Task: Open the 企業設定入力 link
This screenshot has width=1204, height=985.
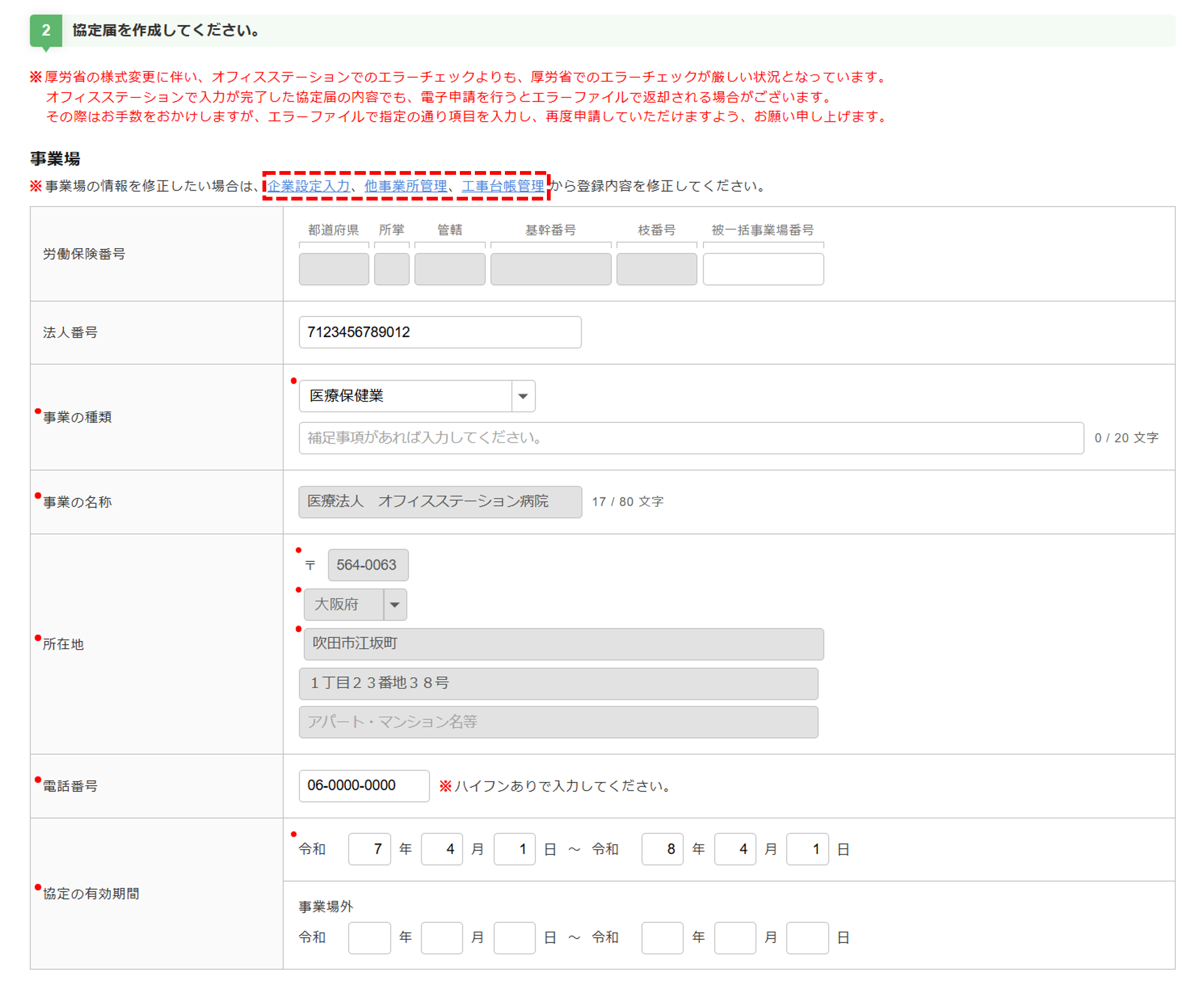Action: click(x=308, y=186)
